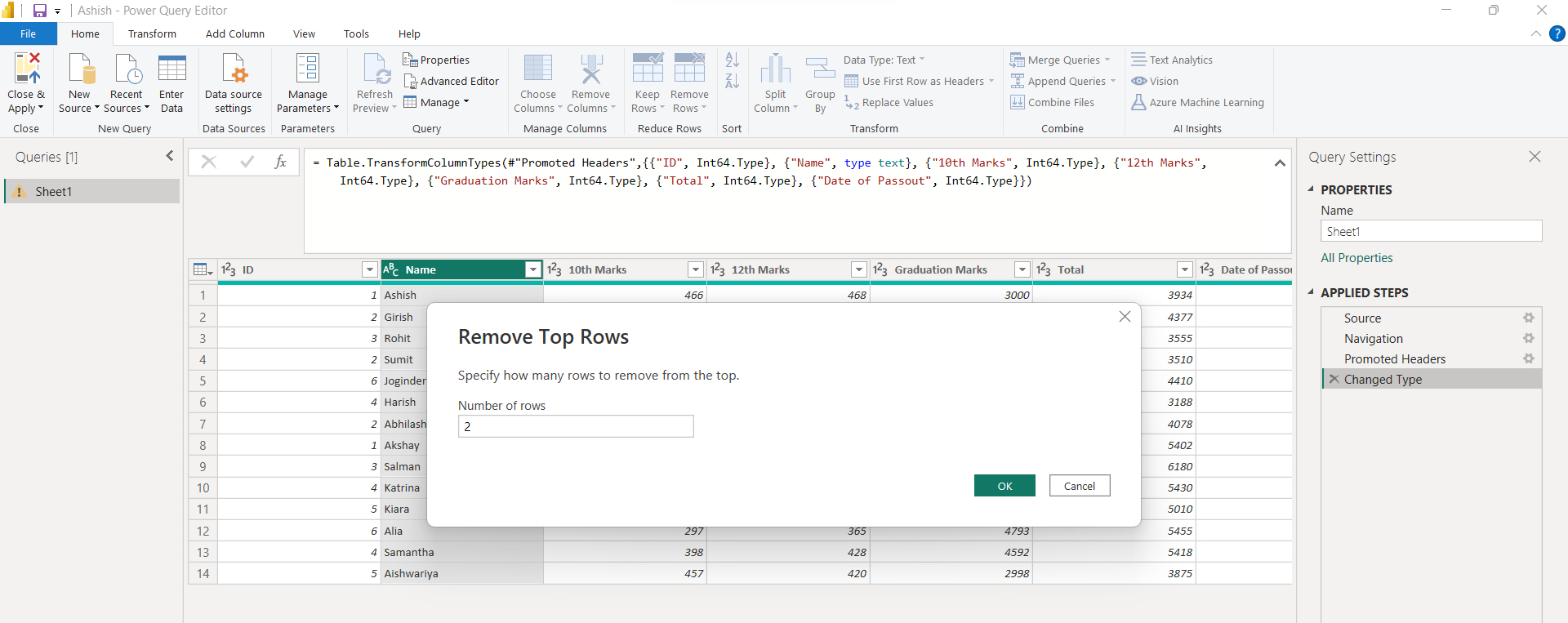Open the Merge Queries dropdown
Viewport: 1568px width, 623px height.
1107,60
